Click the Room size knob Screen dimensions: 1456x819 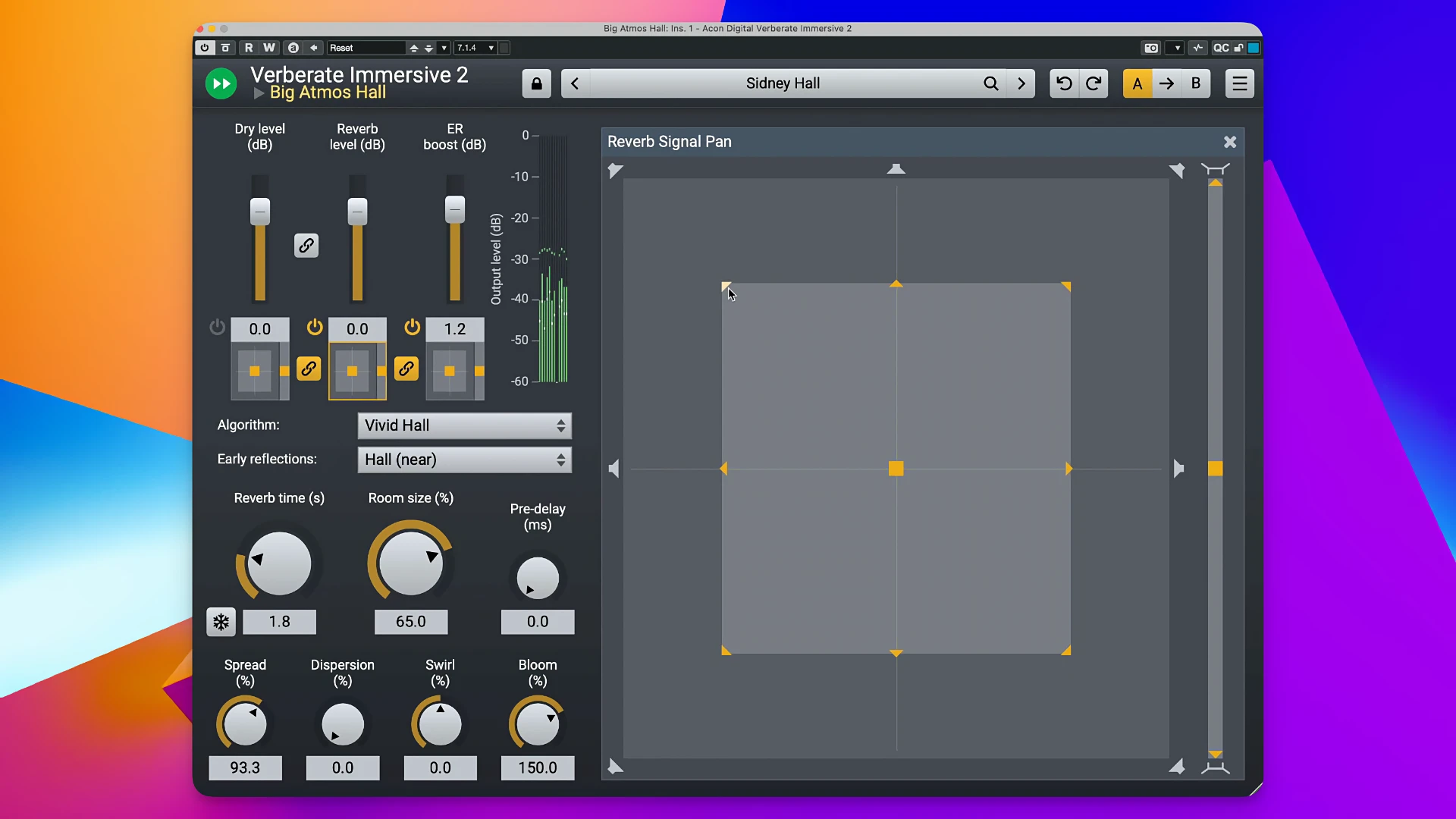411,563
